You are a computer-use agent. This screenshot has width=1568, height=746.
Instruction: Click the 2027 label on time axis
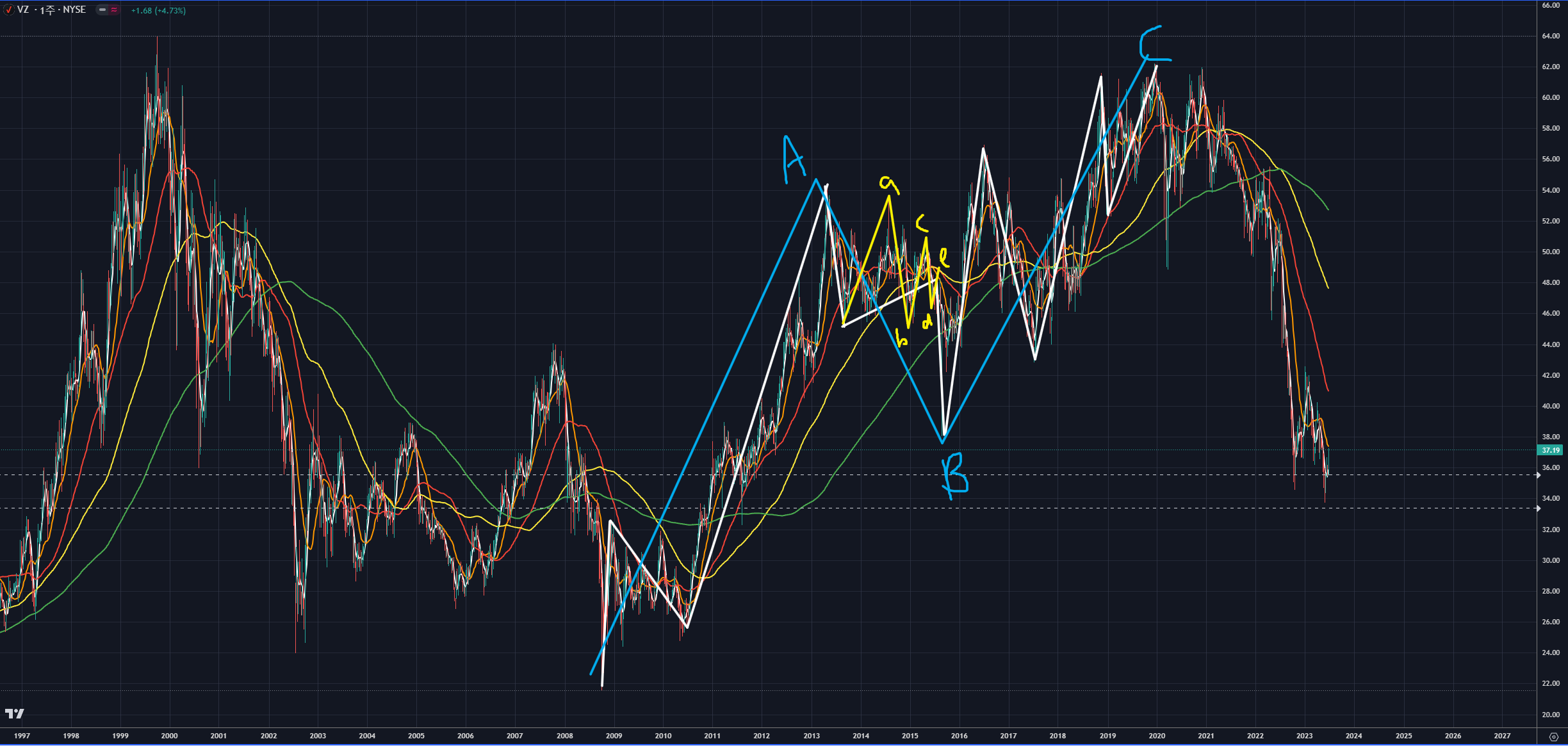pos(1501,736)
